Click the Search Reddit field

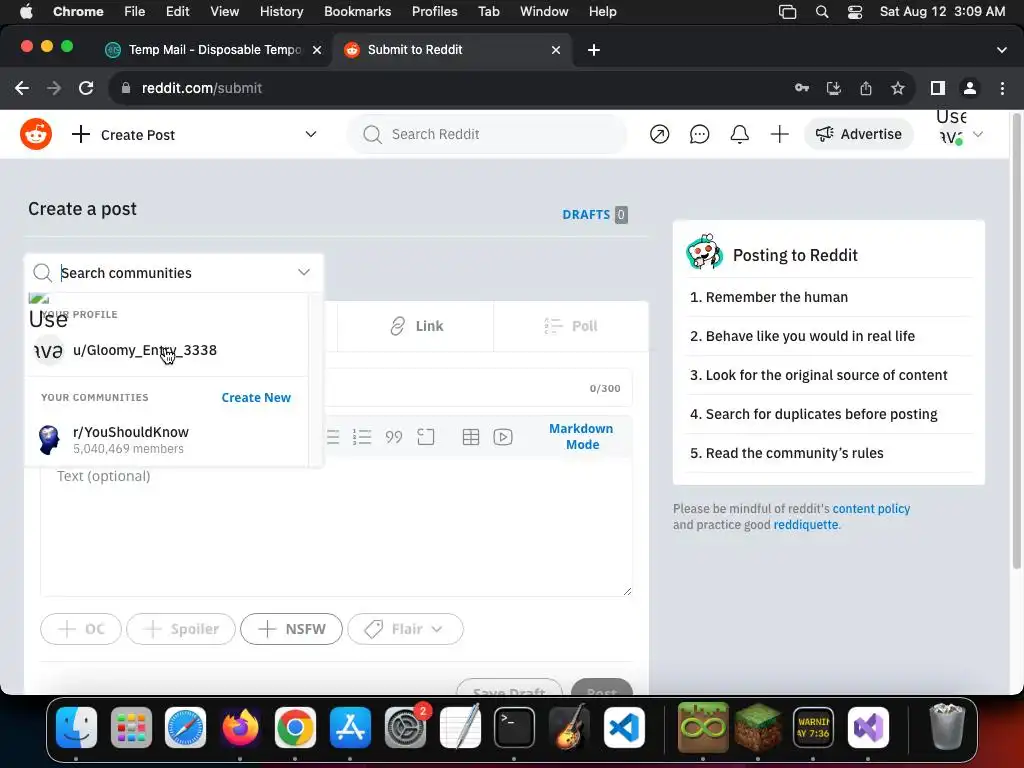[487, 135]
